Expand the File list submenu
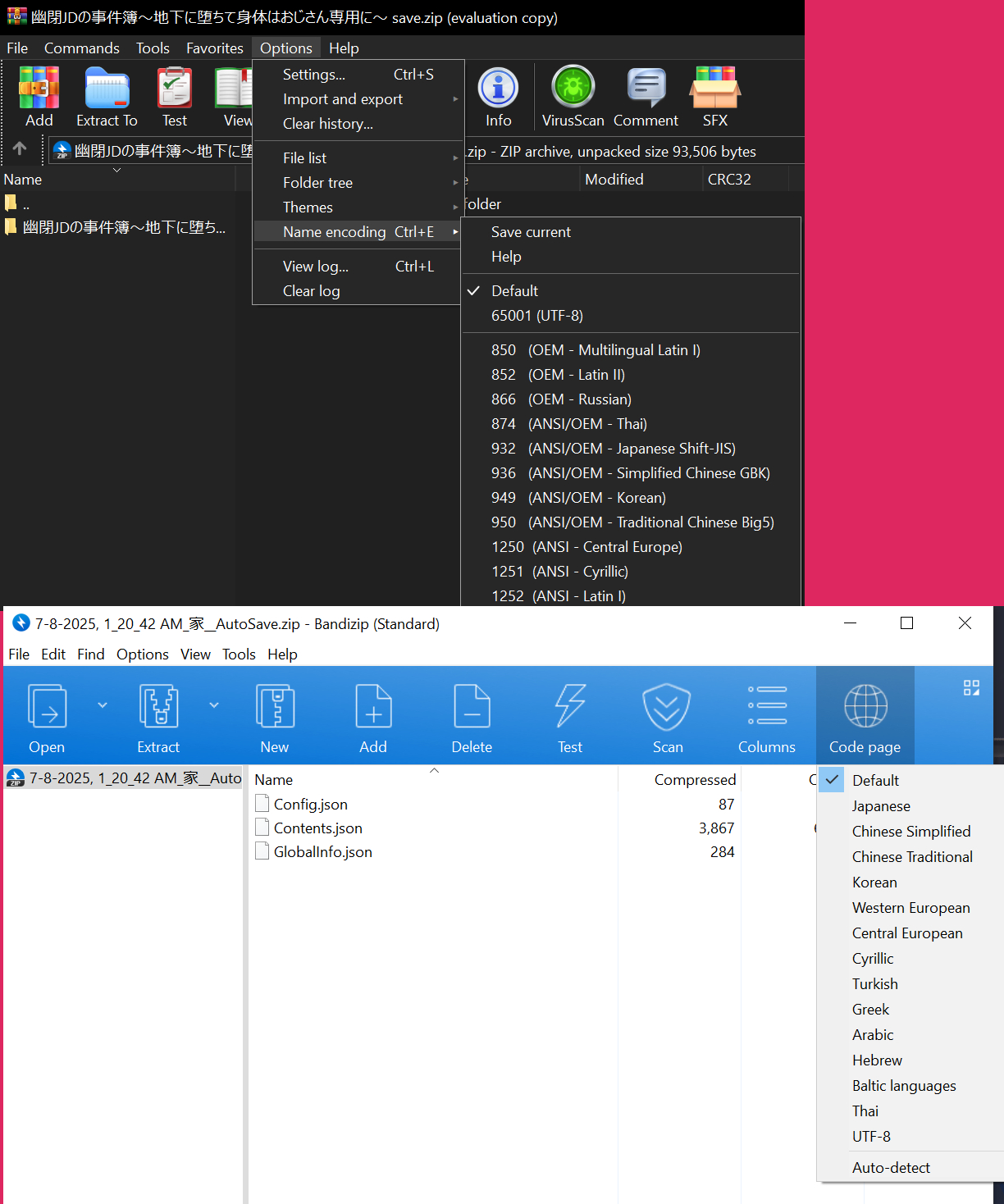Viewport: 1004px width, 1204px height. point(358,158)
